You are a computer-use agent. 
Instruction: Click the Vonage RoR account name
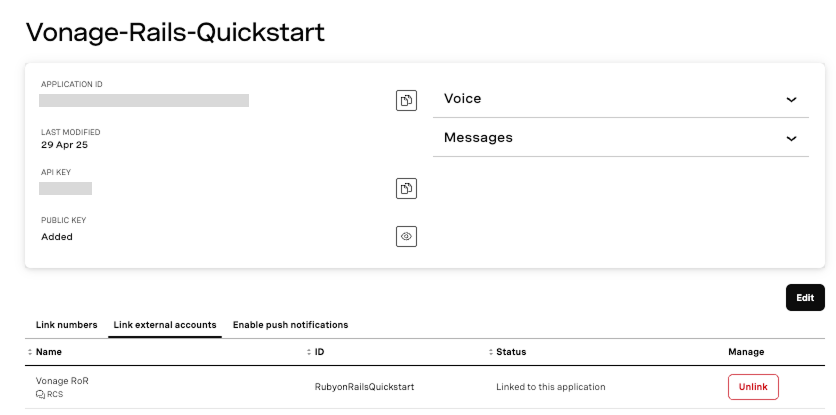click(62, 381)
